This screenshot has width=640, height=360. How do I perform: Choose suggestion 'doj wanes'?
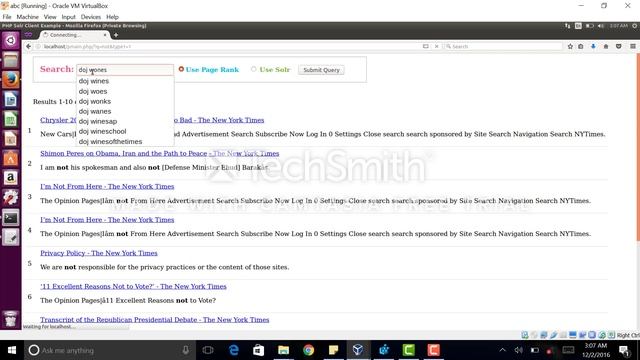[125, 111]
